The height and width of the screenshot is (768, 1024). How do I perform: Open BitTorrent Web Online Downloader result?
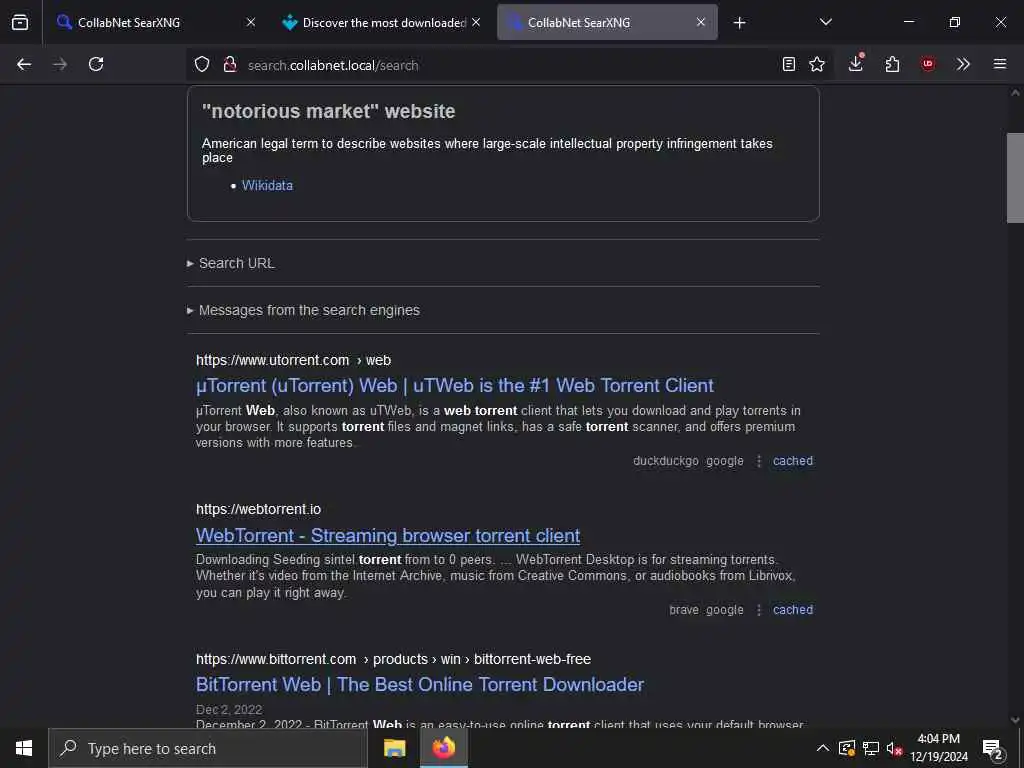(420, 684)
